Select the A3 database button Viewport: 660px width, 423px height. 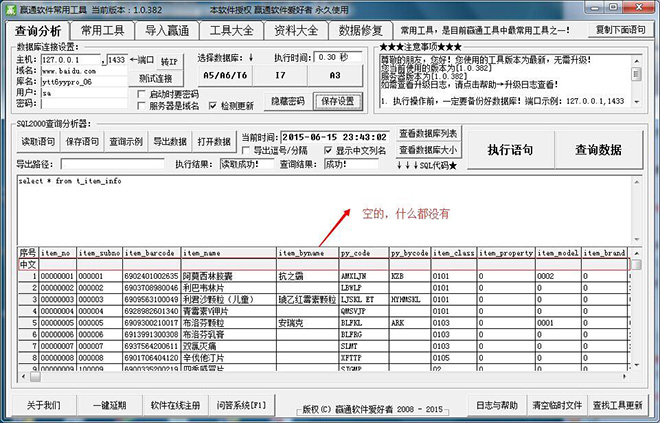(335, 76)
